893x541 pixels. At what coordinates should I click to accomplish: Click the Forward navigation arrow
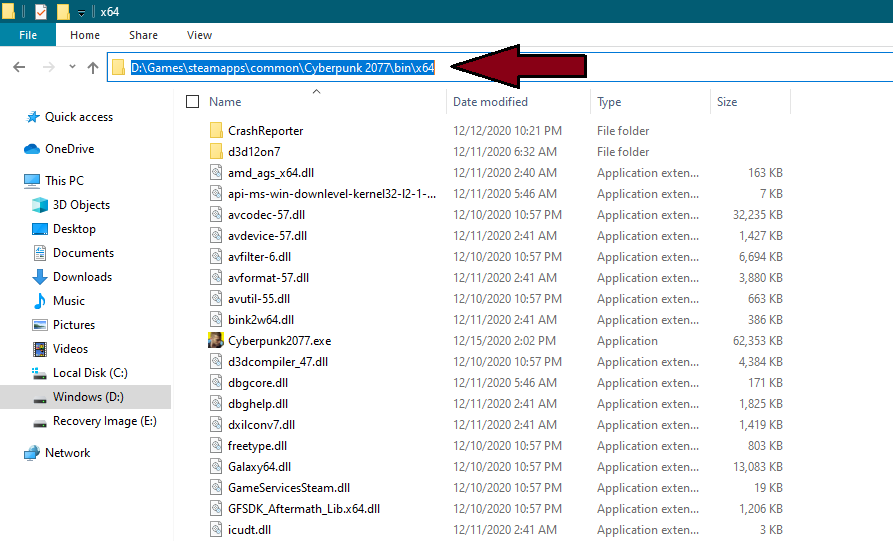[x=49, y=67]
